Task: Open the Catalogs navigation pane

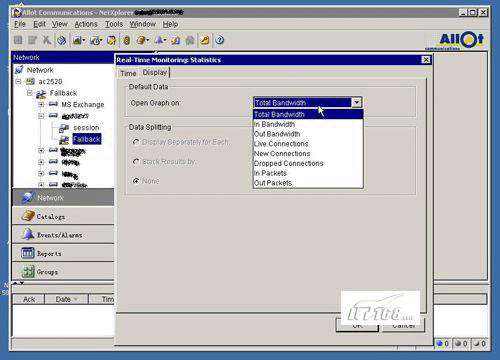Action: 63,216
